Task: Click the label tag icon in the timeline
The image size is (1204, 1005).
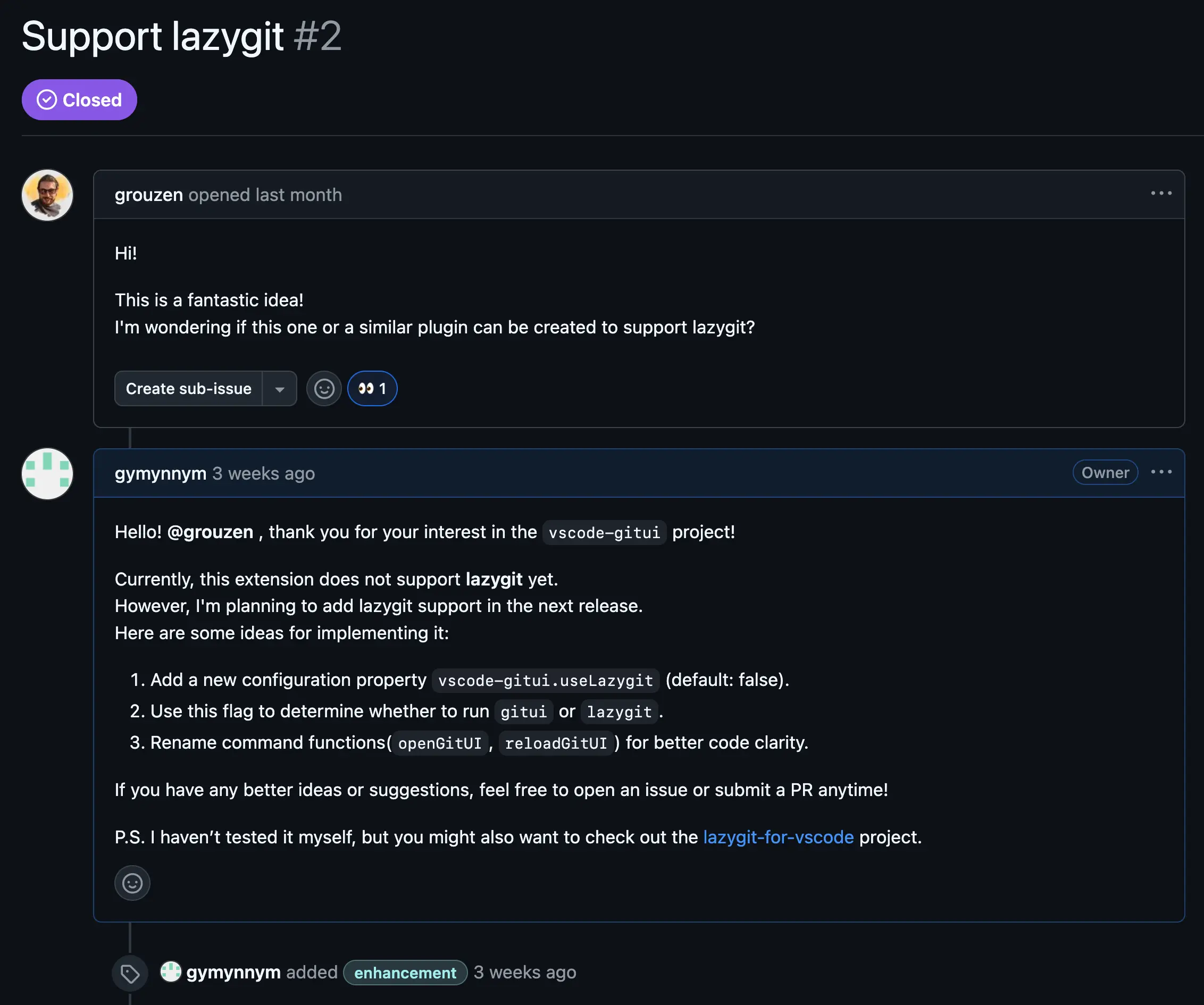Action: pyautogui.click(x=130, y=973)
